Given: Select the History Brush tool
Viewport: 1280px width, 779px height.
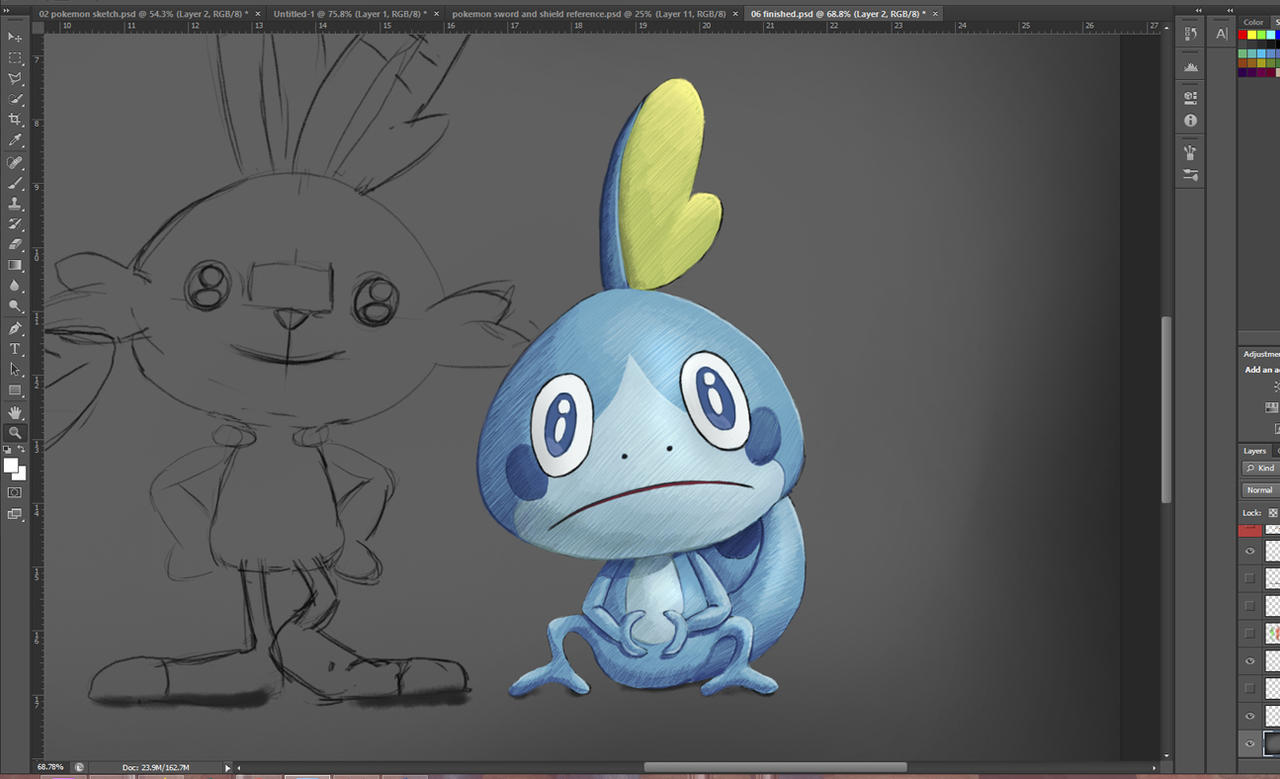Looking at the screenshot, I should point(15,224).
